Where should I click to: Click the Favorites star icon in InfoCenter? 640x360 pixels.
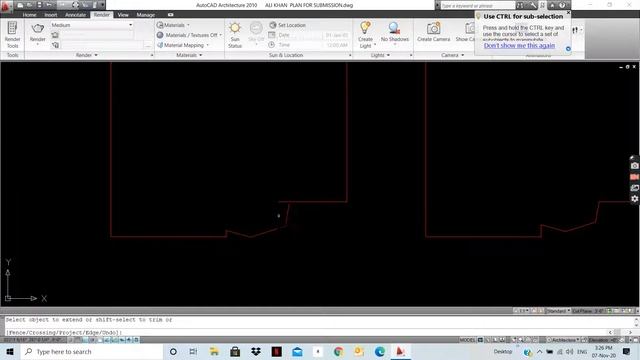click(552, 6)
